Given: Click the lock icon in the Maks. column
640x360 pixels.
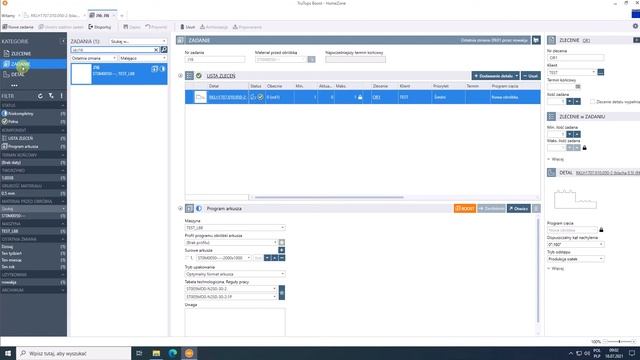Looking at the screenshot, I should coord(360,97).
